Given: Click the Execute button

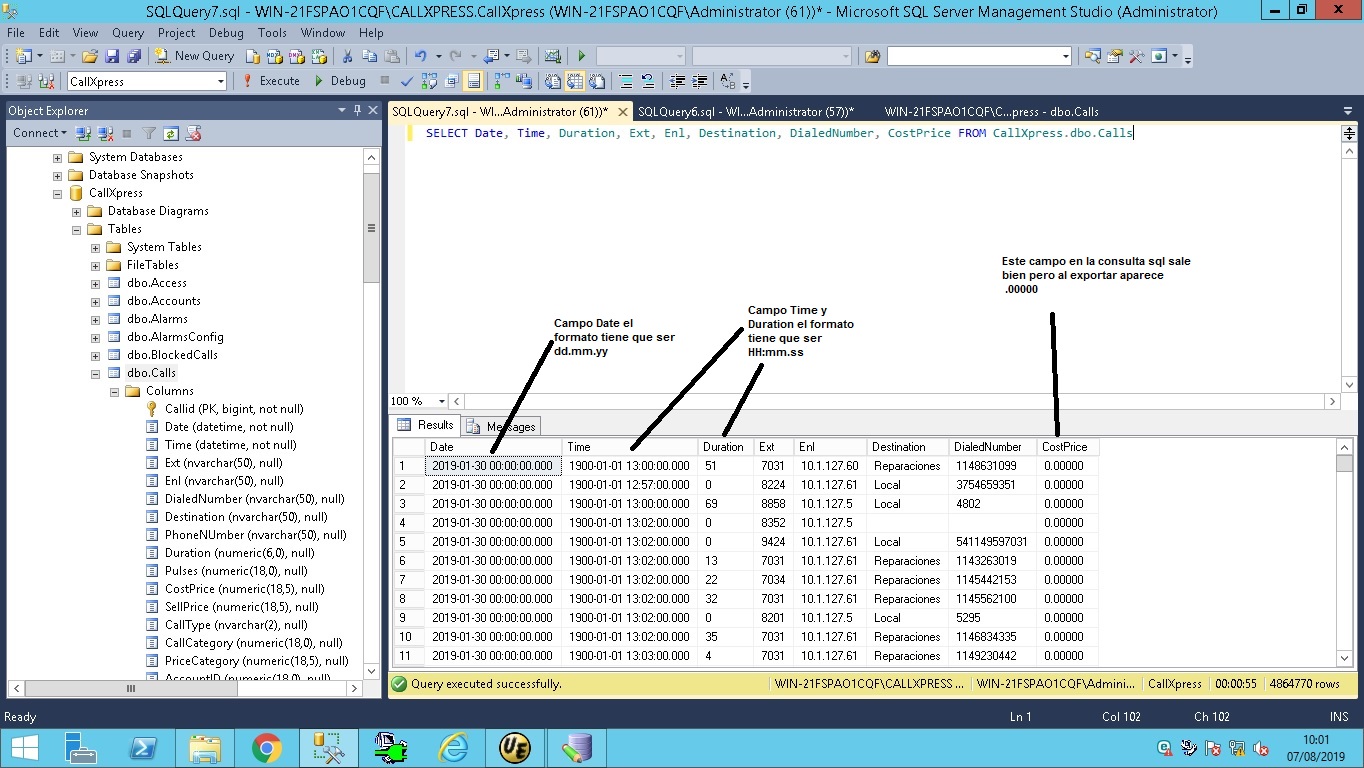Looking at the screenshot, I should [270, 81].
